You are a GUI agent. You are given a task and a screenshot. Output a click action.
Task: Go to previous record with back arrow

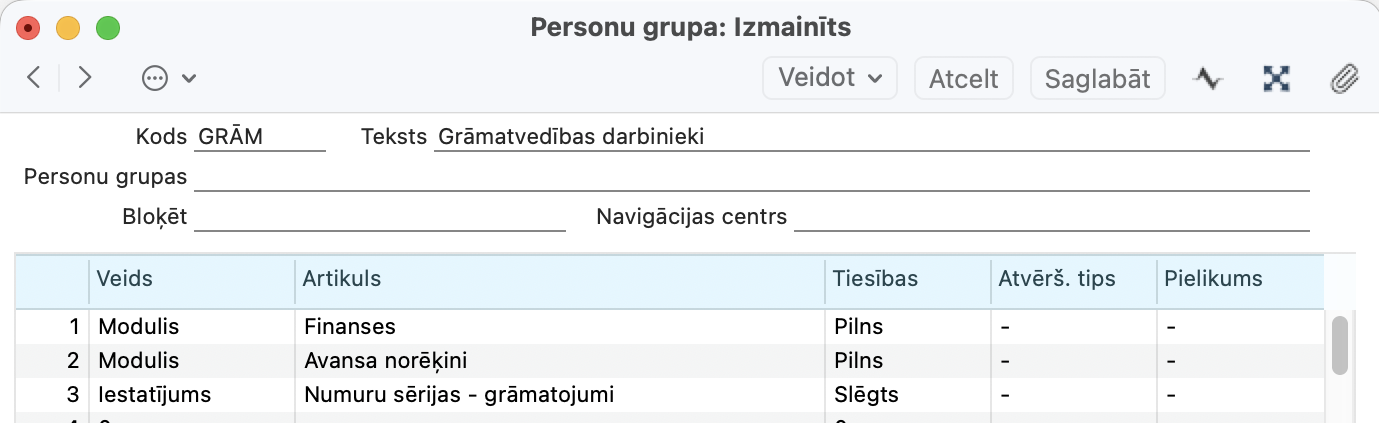point(34,78)
